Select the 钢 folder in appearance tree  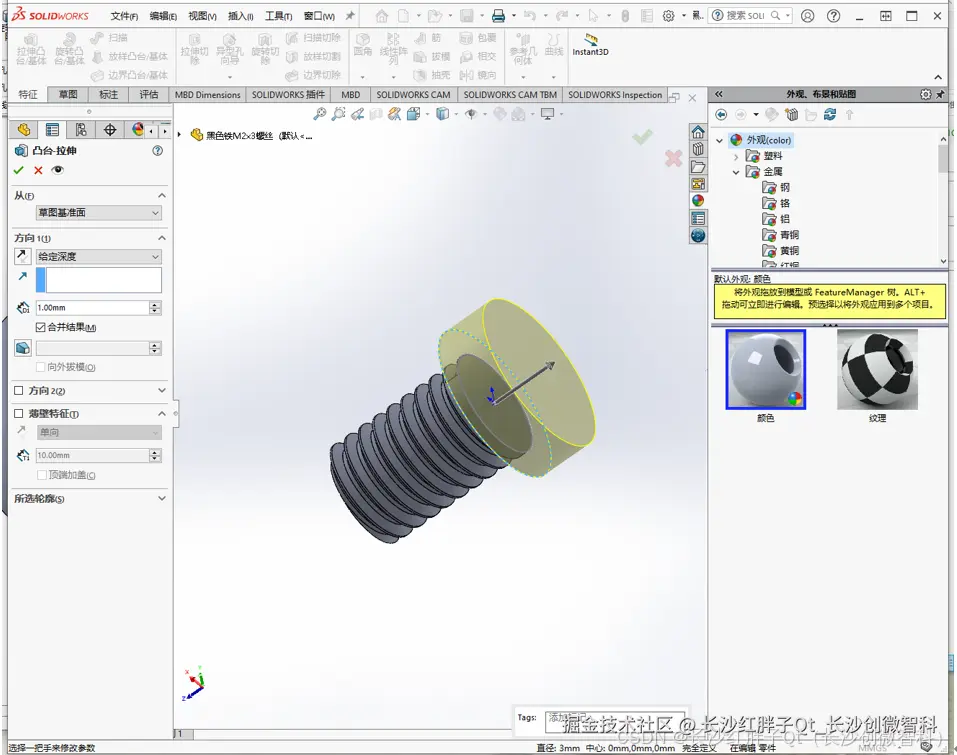point(784,187)
